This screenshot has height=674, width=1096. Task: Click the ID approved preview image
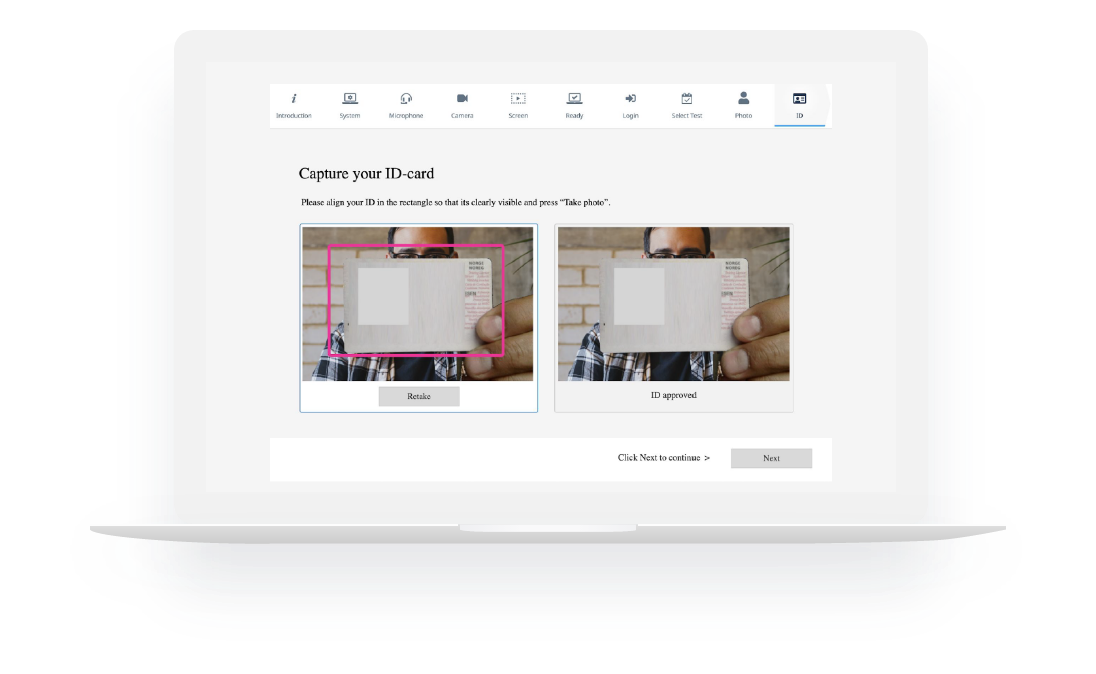point(674,304)
